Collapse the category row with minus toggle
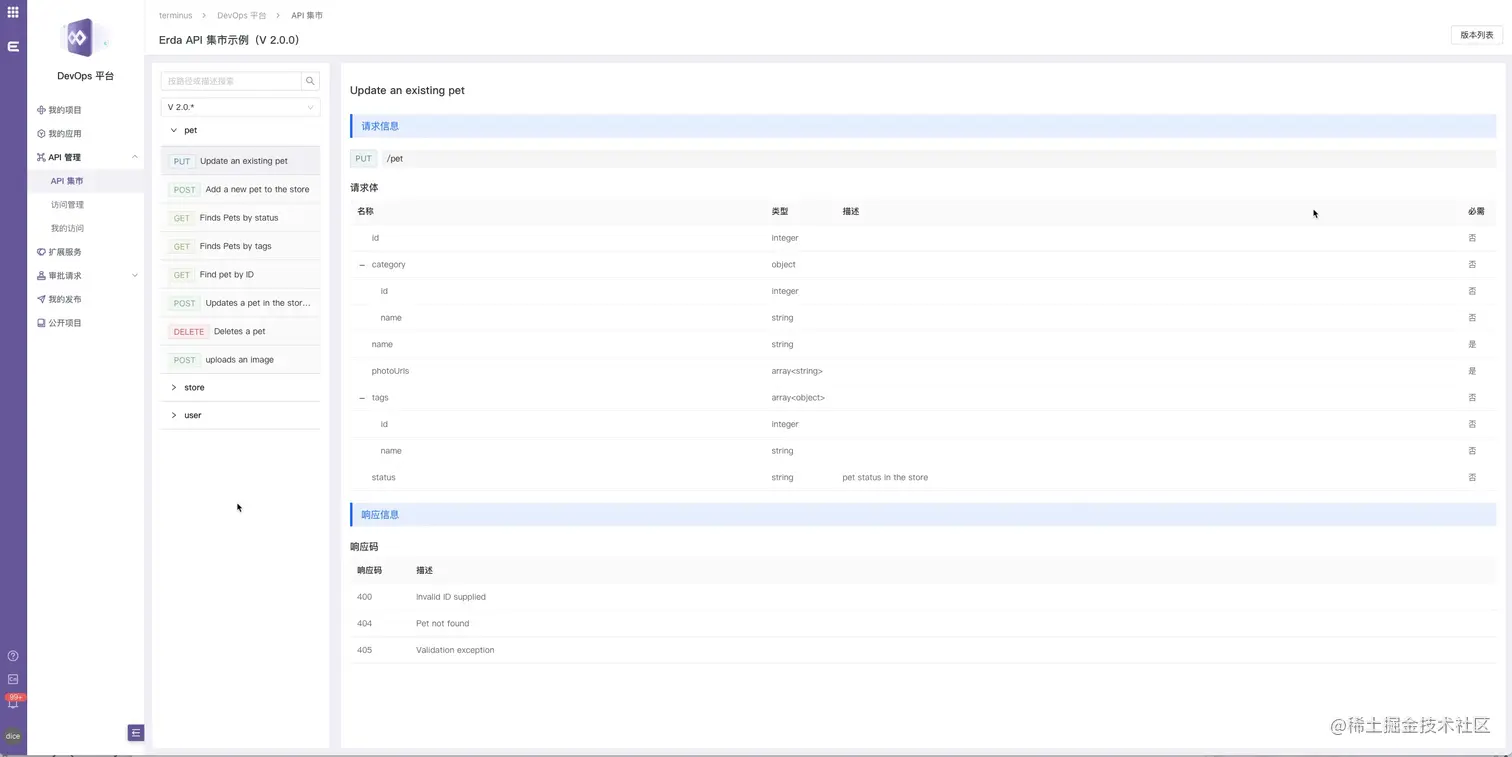This screenshot has height=757, width=1512. pyautogui.click(x=362, y=265)
